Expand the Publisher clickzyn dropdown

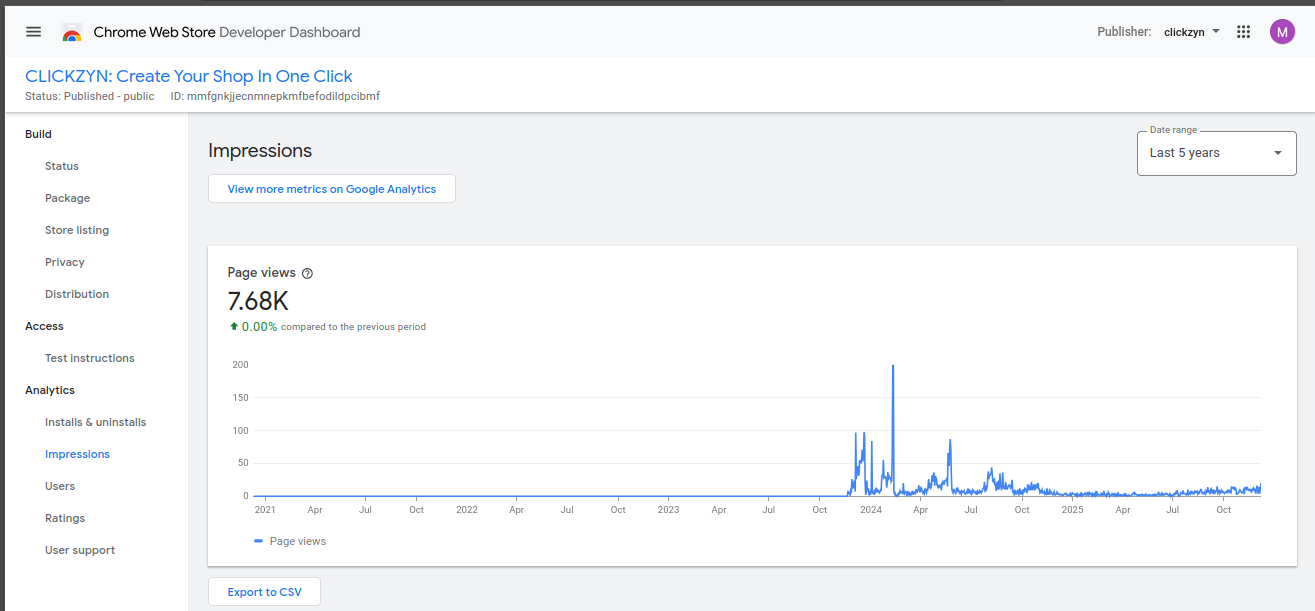coord(1191,32)
